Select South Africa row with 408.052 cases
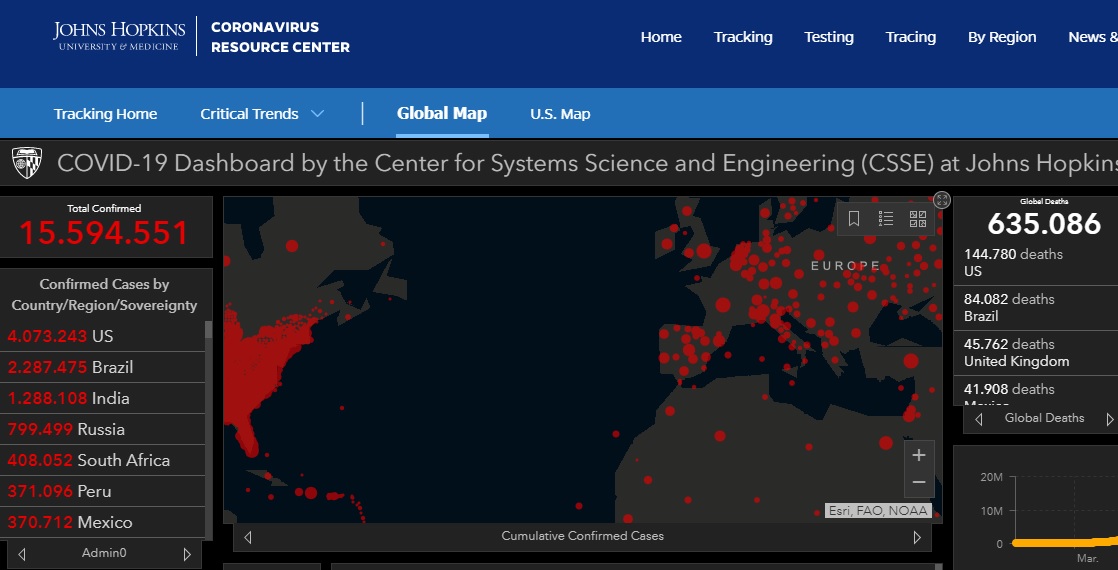1118x570 pixels. tap(102, 460)
